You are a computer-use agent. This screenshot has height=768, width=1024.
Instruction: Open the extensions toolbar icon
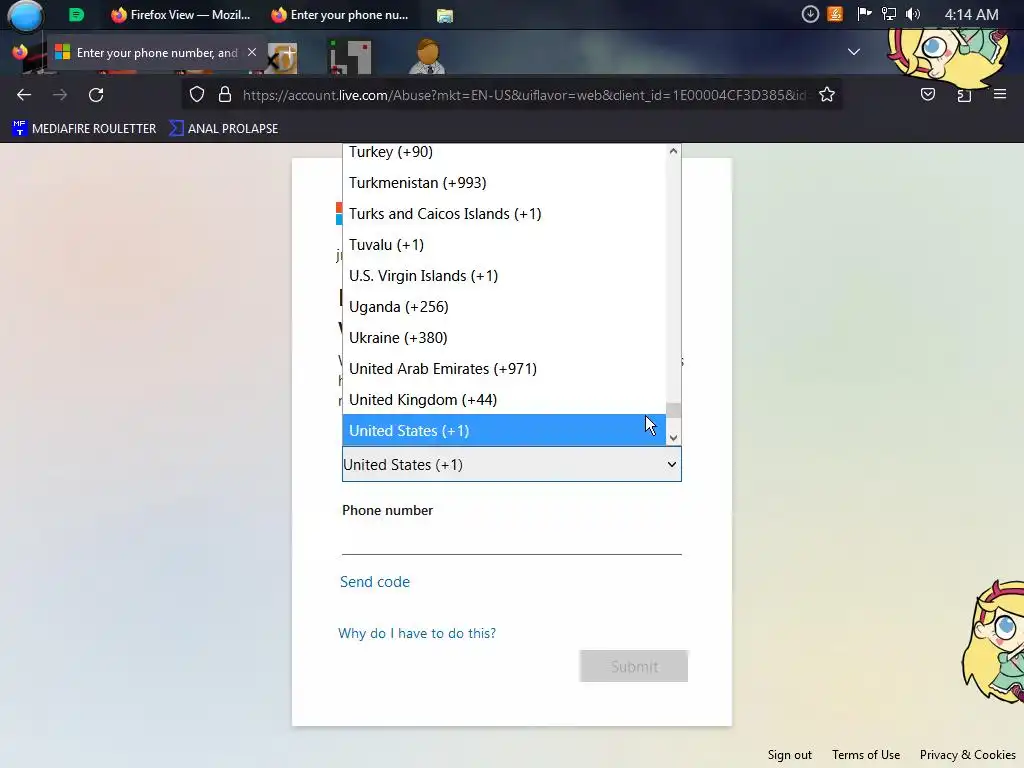[964, 95]
